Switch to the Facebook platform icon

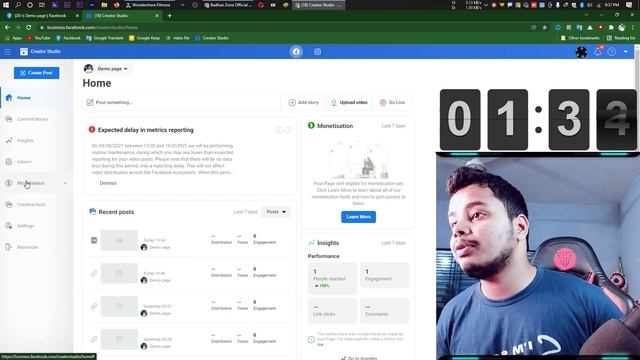coord(296,52)
